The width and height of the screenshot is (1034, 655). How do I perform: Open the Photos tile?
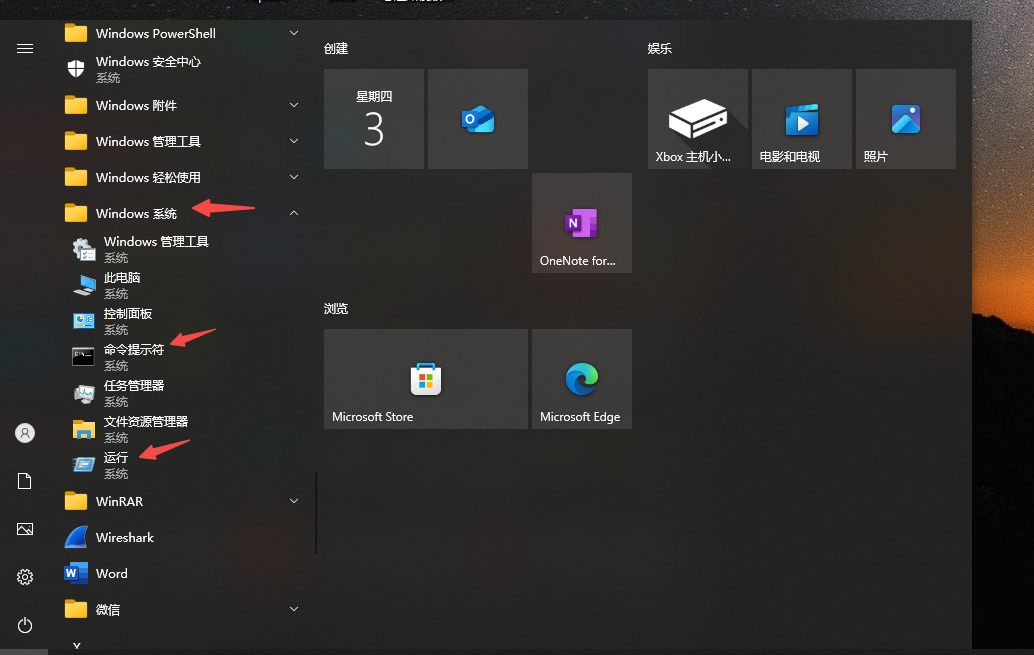click(x=905, y=119)
